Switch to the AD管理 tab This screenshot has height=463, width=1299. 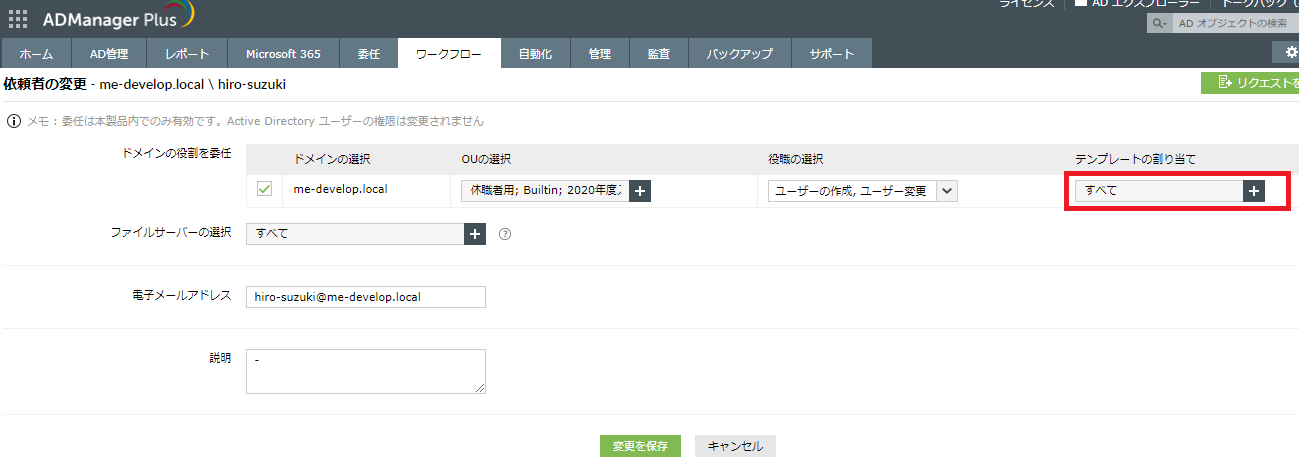(x=109, y=54)
